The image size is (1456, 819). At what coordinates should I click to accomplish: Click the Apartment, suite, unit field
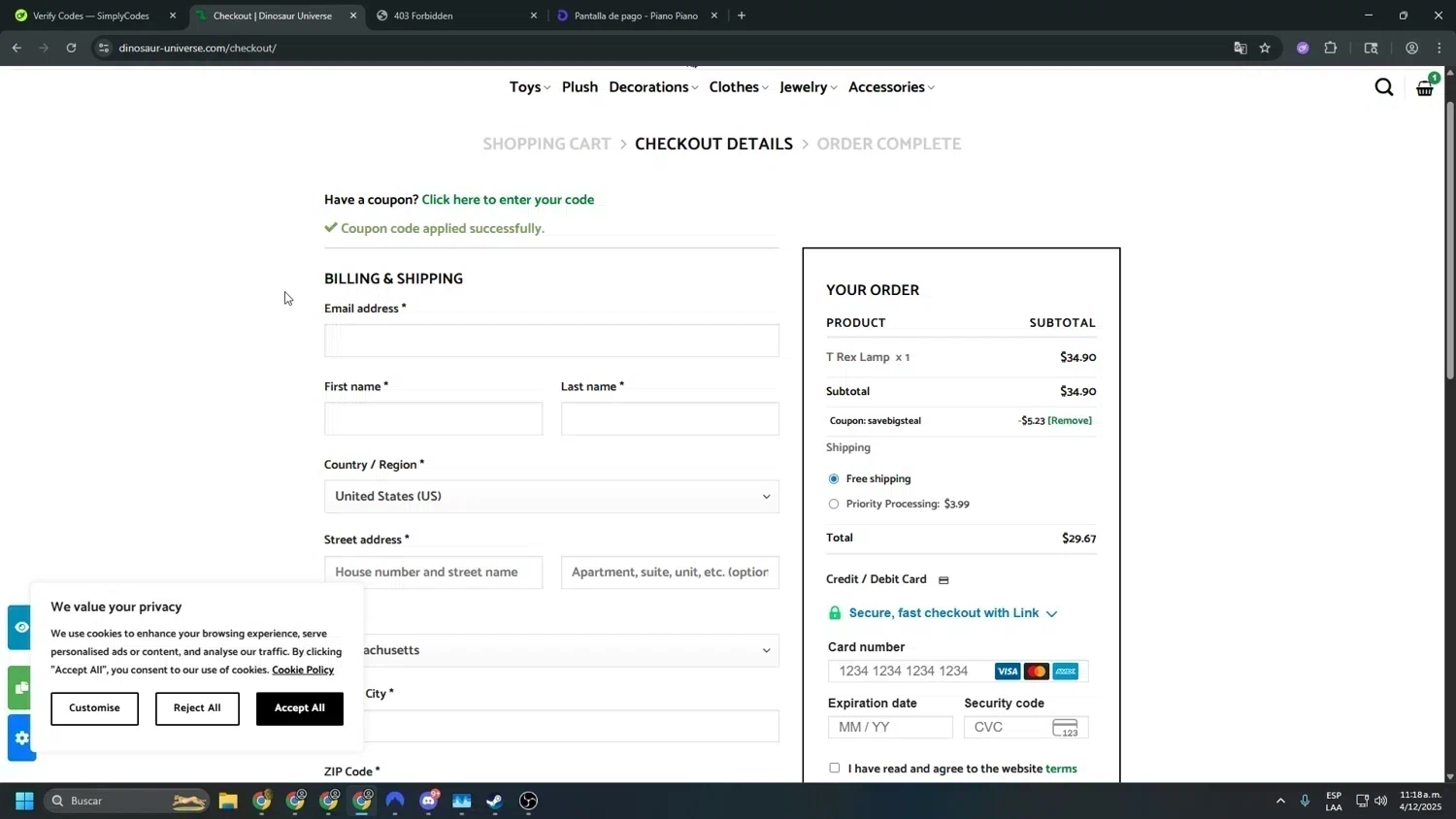[x=670, y=573]
